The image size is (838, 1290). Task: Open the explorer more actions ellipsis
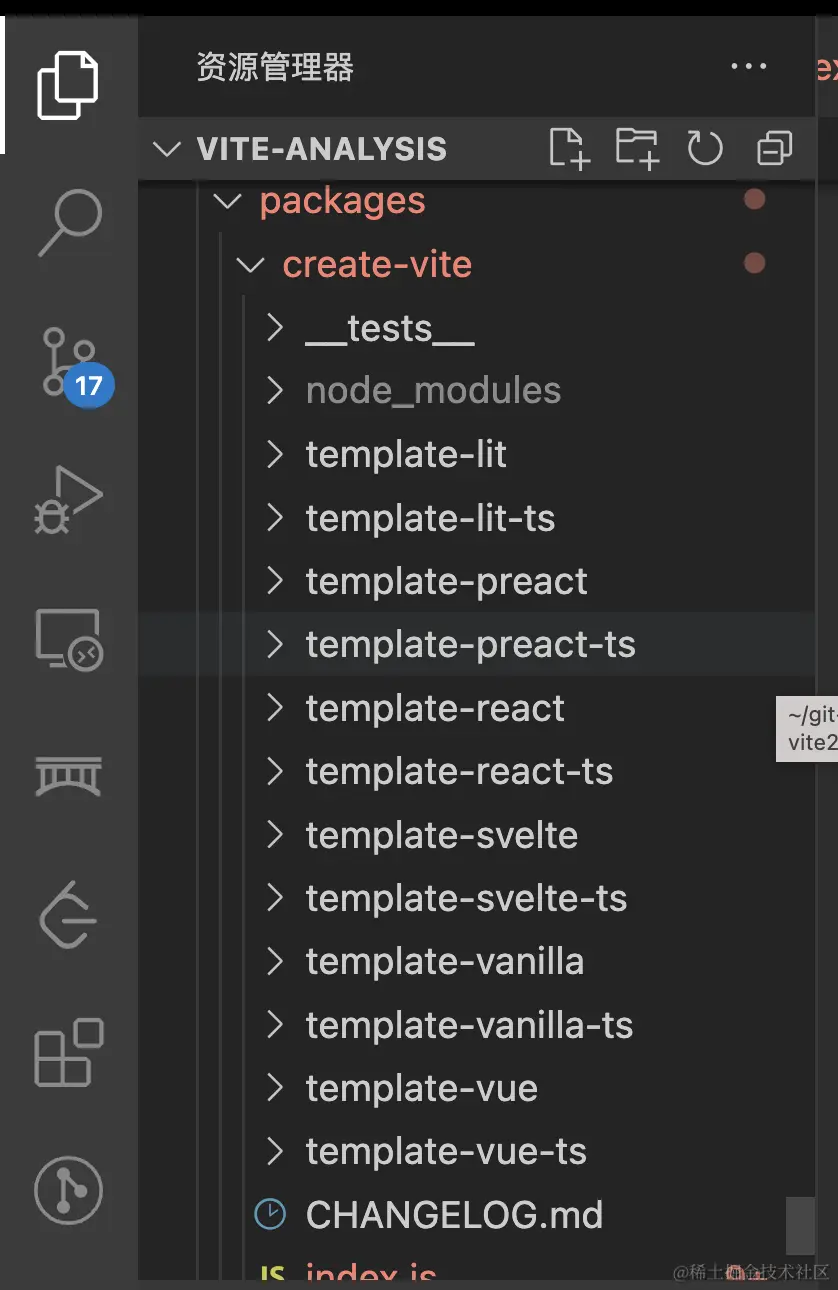(748, 67)
